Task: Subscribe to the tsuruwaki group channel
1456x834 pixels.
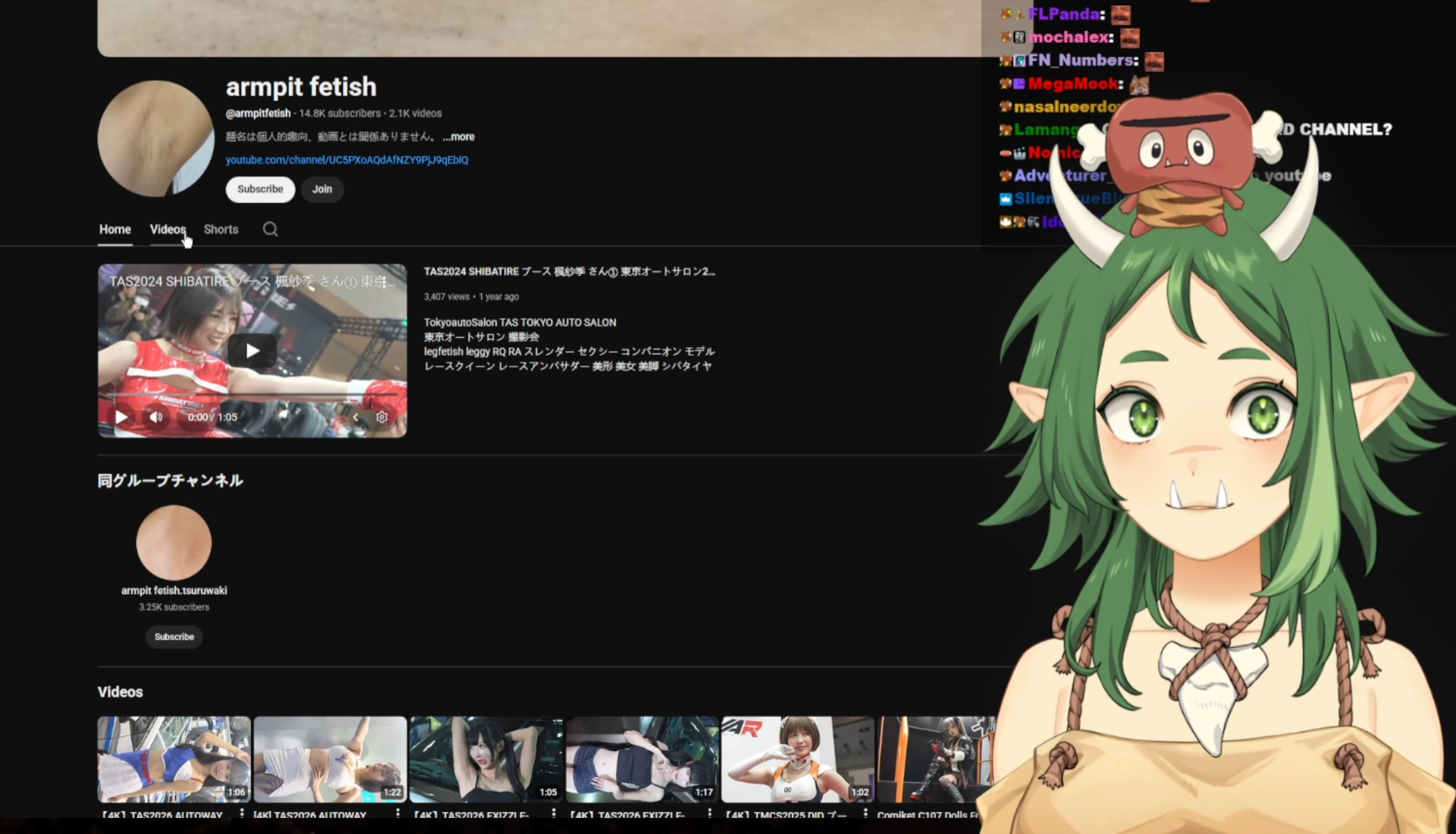Action: 174,637
